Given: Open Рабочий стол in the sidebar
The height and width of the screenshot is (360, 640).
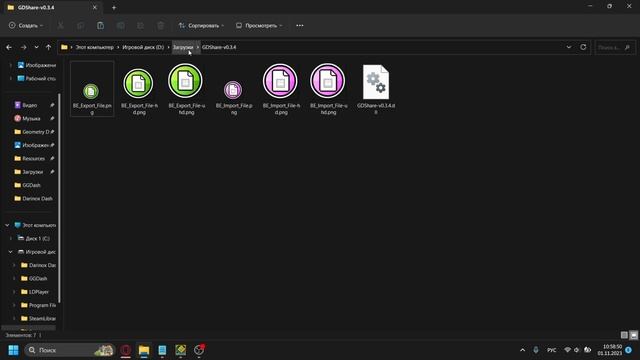Looking at the screenshot, I should coord(36,78).
